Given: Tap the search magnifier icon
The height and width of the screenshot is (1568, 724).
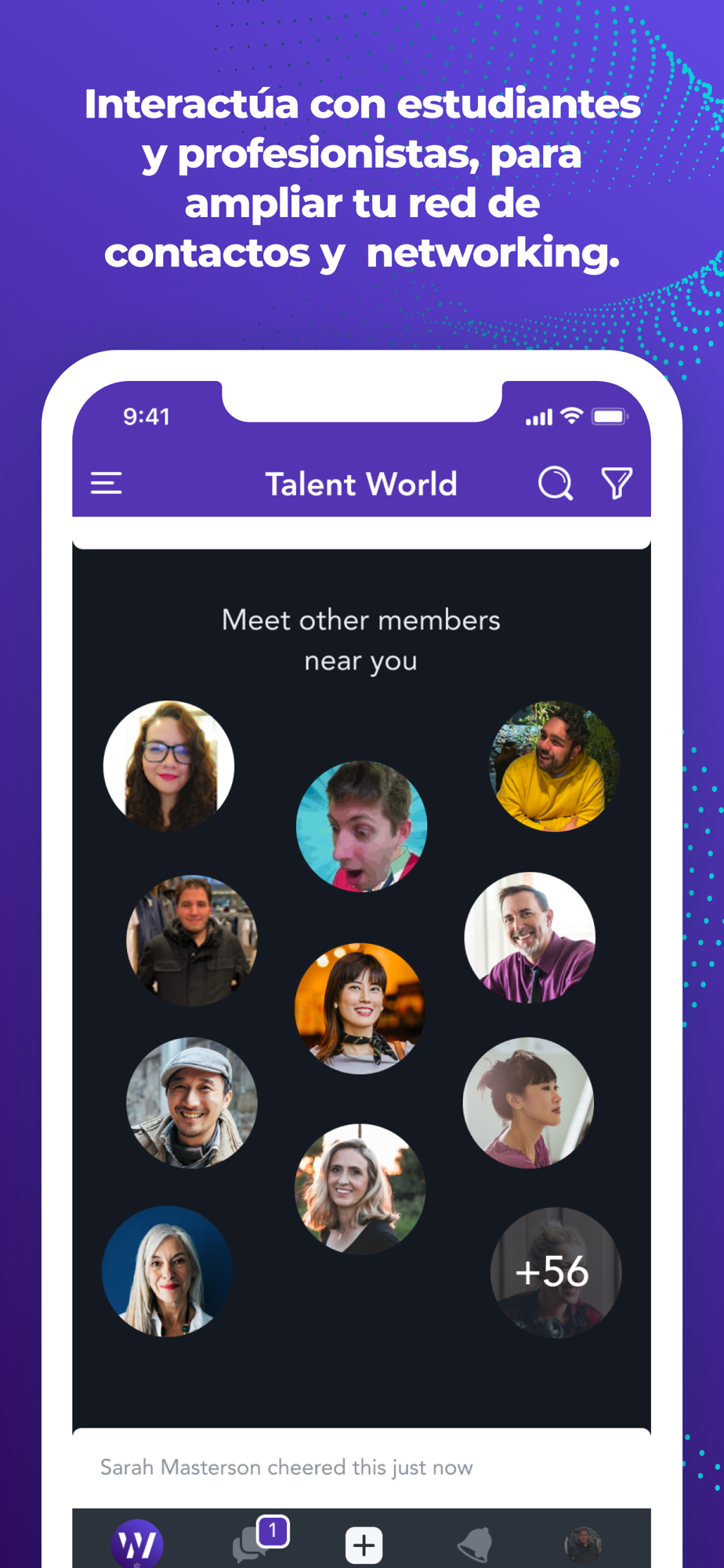Looking at the screenshot, I should tap(556, 483).
